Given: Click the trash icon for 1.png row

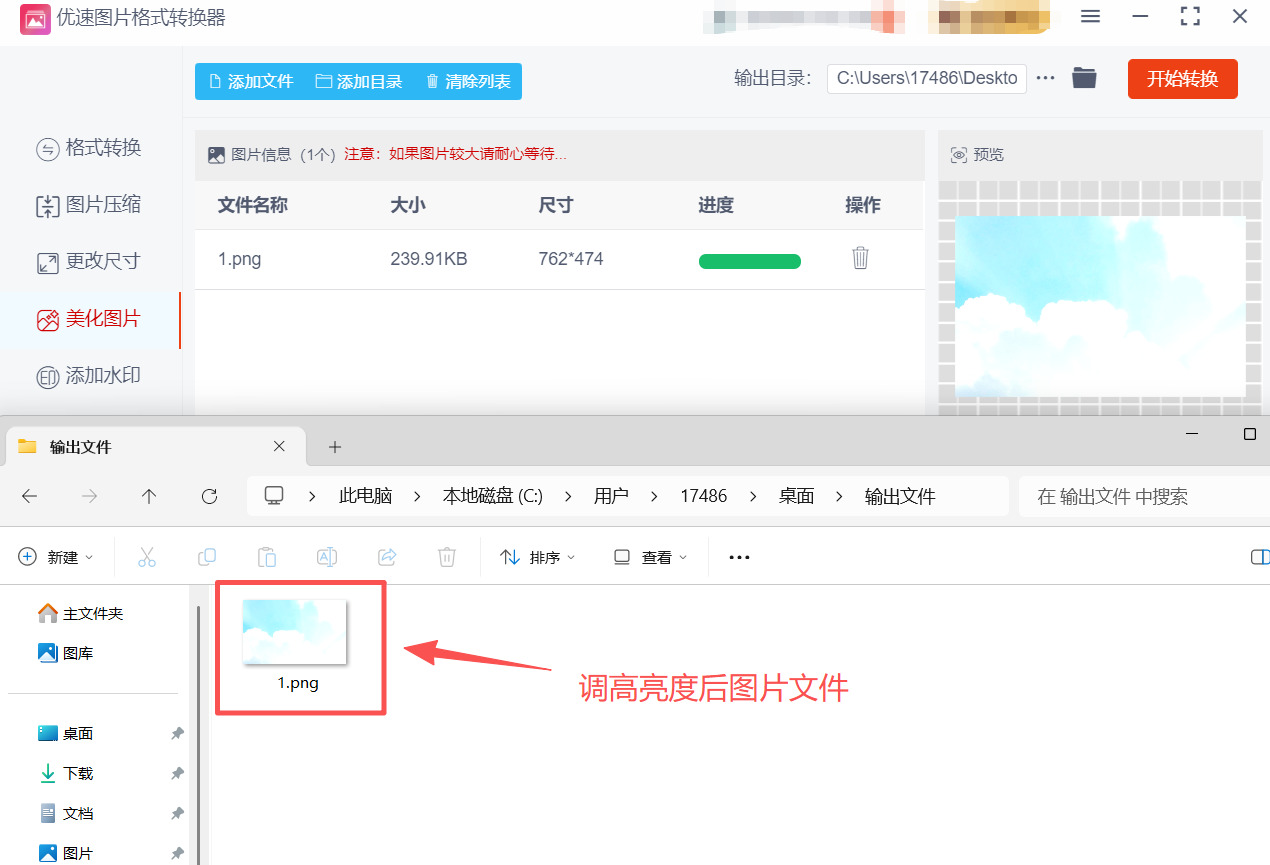Looking at the screenshot, I should tap(860, 259).
